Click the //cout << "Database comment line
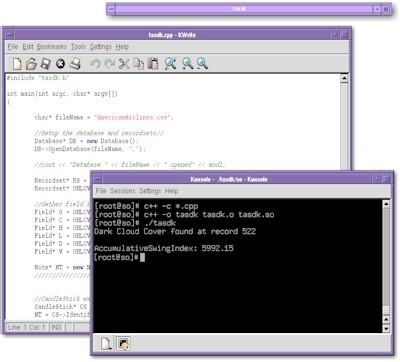This screenshot has width=400, height=362. click(130, 165)
